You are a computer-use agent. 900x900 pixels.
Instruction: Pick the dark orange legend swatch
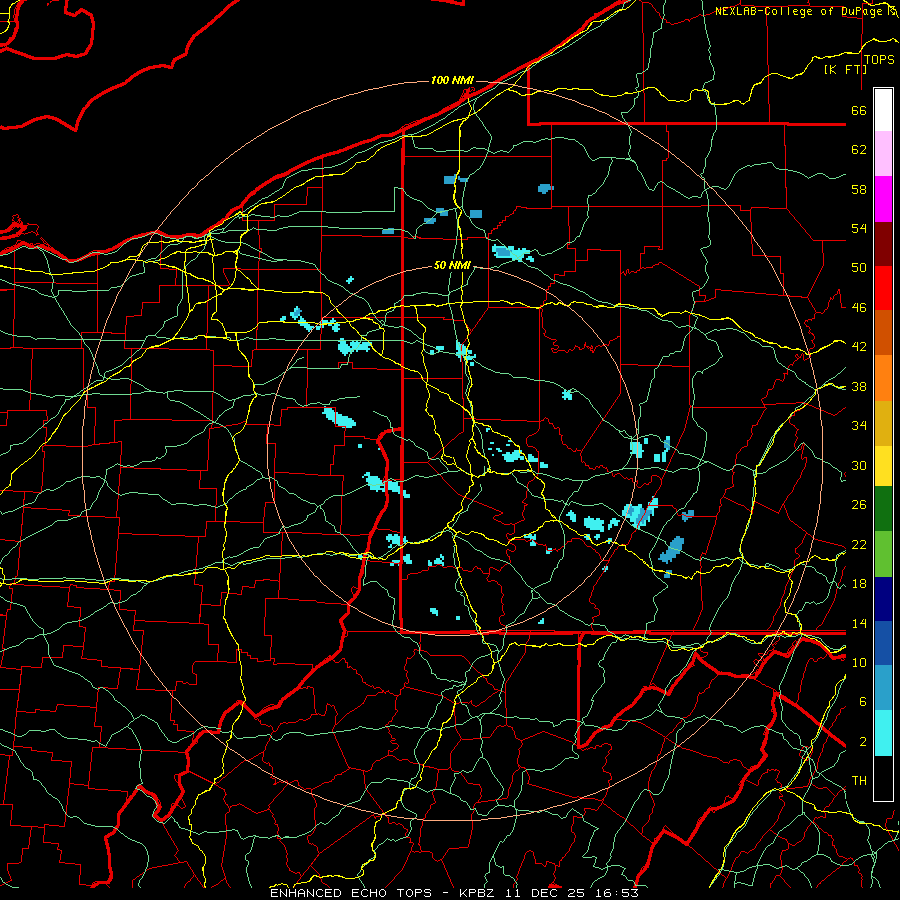click(x=883, y=333)
